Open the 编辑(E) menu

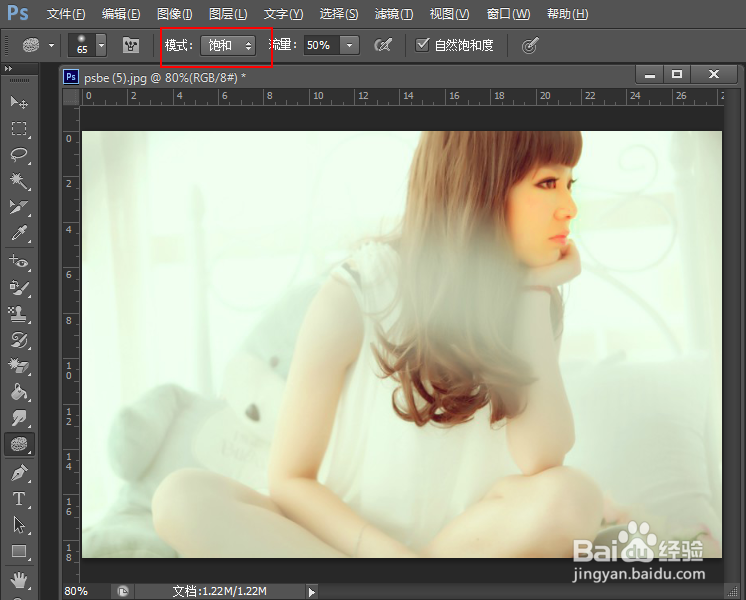point(121,14)
